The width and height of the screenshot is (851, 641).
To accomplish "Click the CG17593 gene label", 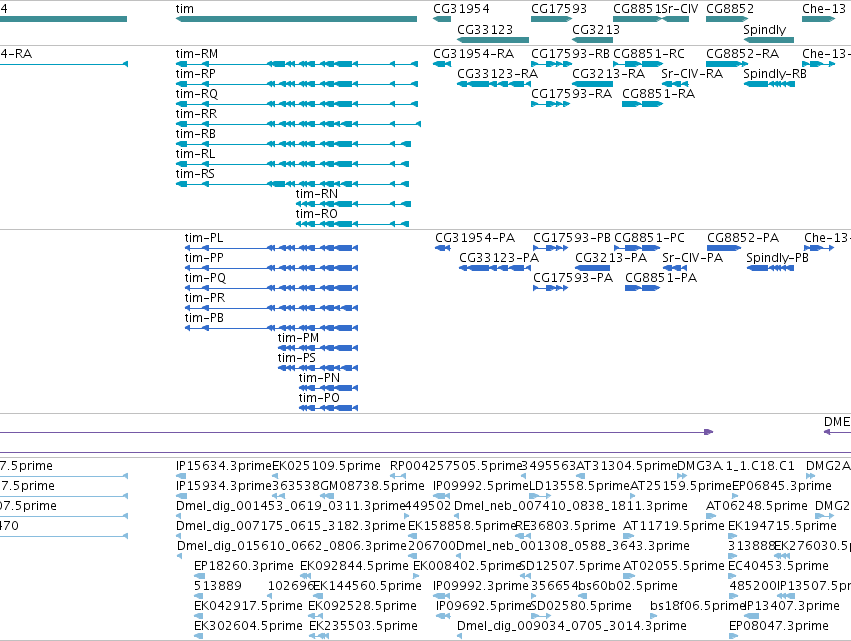I will pos(558,9).
